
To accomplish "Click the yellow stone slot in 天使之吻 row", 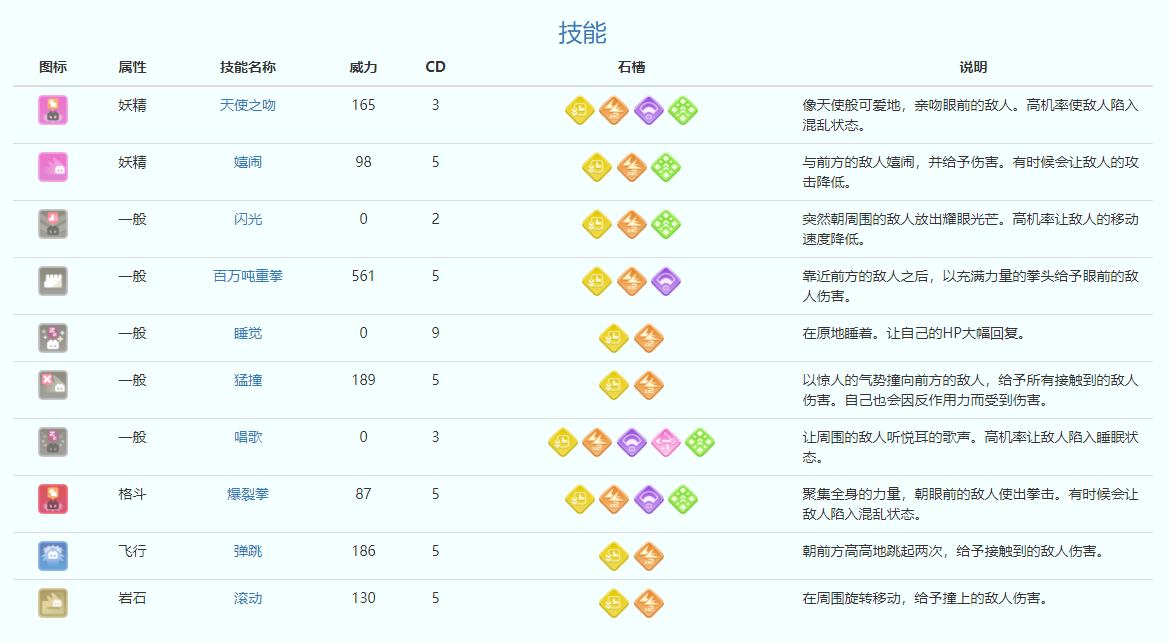I will pos(579,110).
